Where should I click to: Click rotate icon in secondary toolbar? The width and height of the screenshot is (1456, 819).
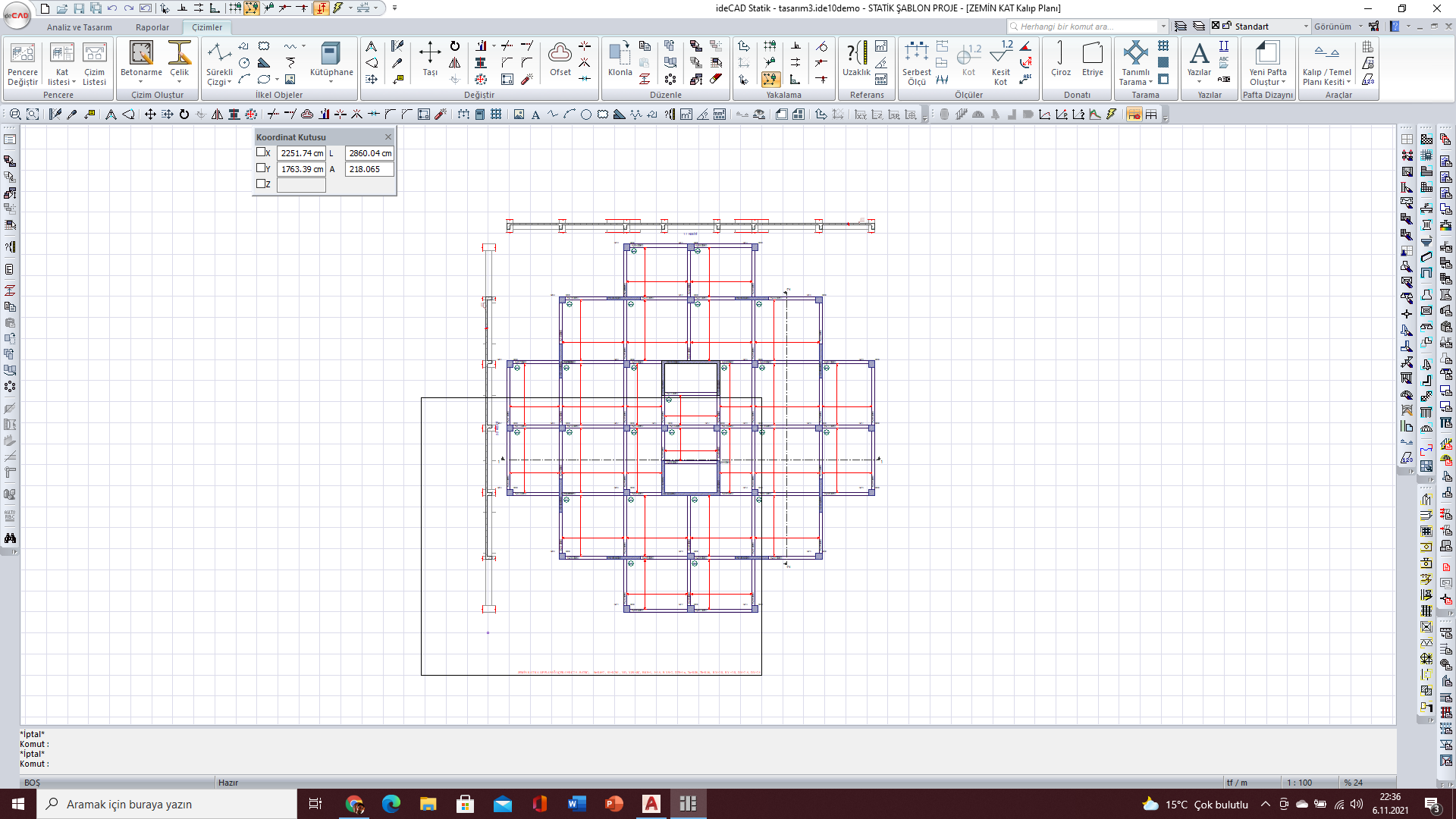coord(184,115)
